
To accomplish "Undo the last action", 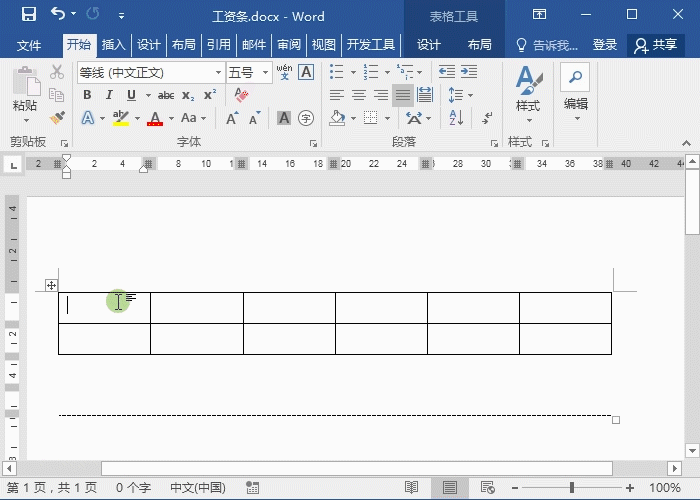I will click(x=58, y=14).
